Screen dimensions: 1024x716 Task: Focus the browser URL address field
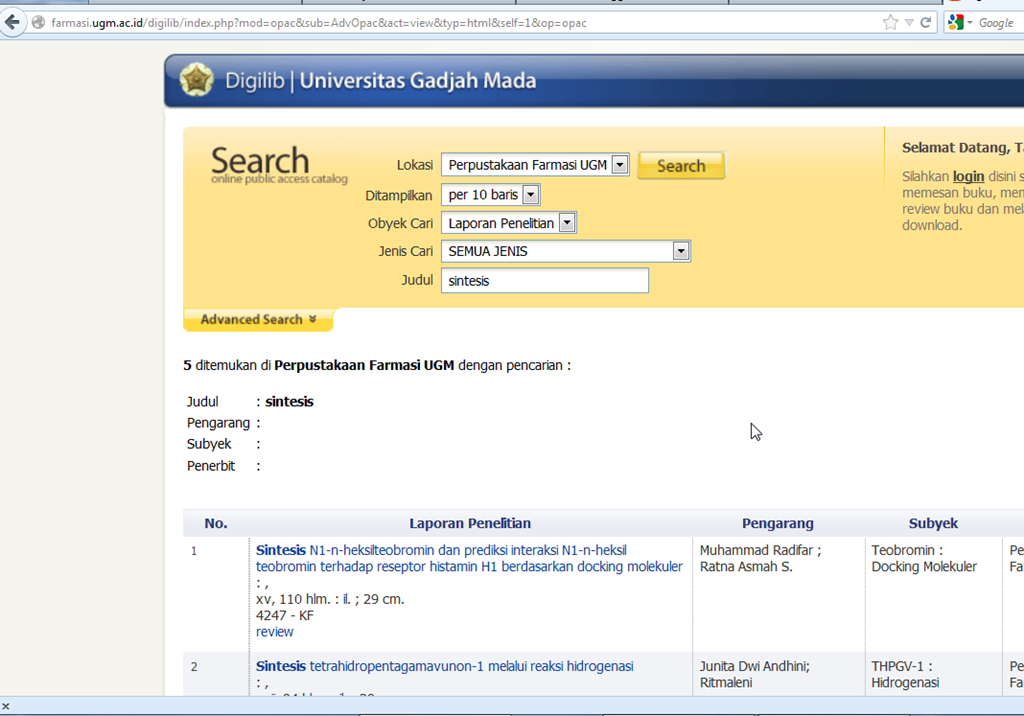click(457, 23)
